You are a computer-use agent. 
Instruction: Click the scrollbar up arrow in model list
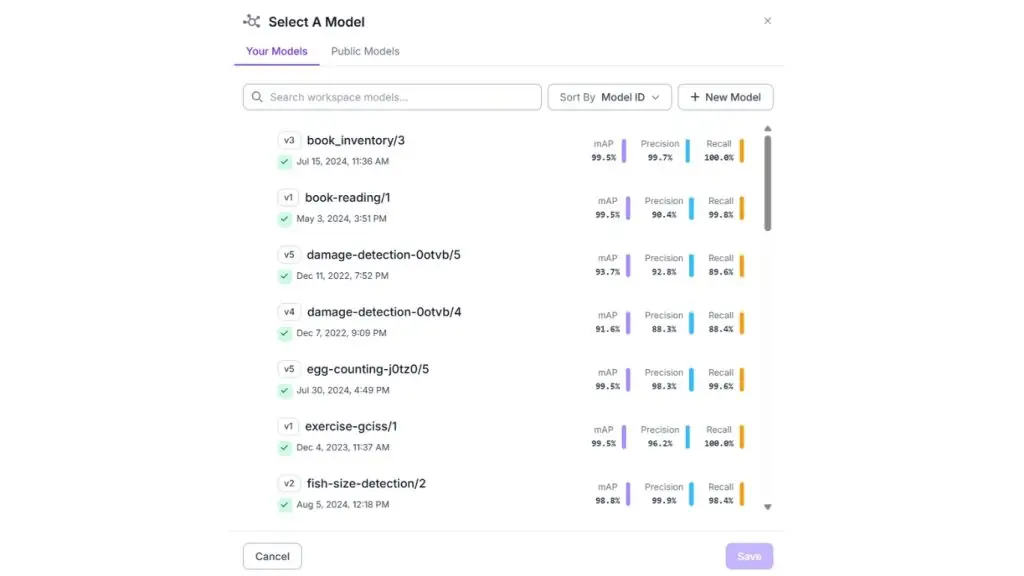768,129
